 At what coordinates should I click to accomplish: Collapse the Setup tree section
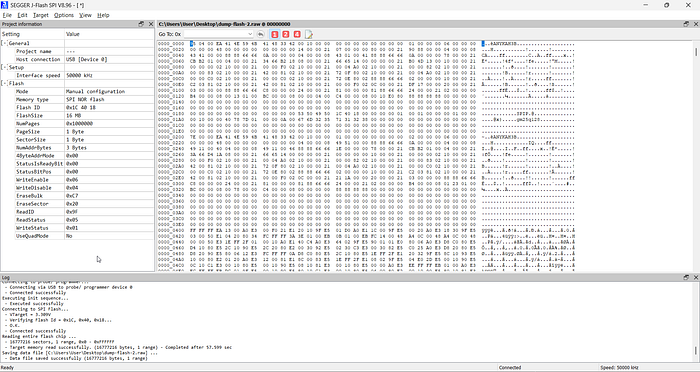pos(4,67)
